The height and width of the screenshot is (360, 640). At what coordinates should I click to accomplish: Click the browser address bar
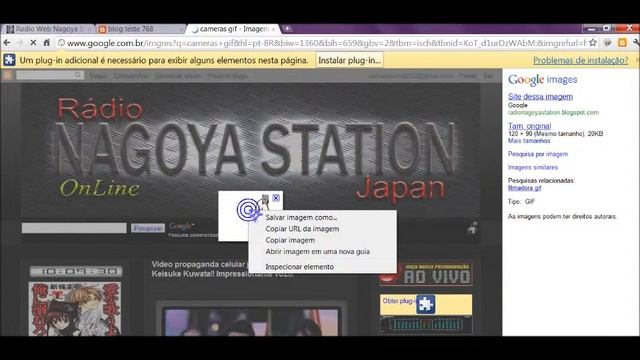[322, 42]
